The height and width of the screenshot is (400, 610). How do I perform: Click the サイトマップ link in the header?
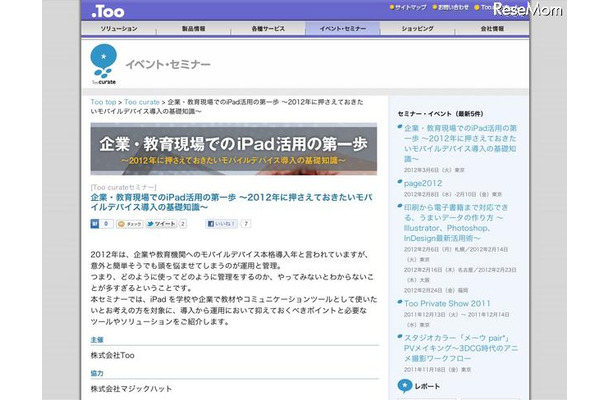[412, 8]
